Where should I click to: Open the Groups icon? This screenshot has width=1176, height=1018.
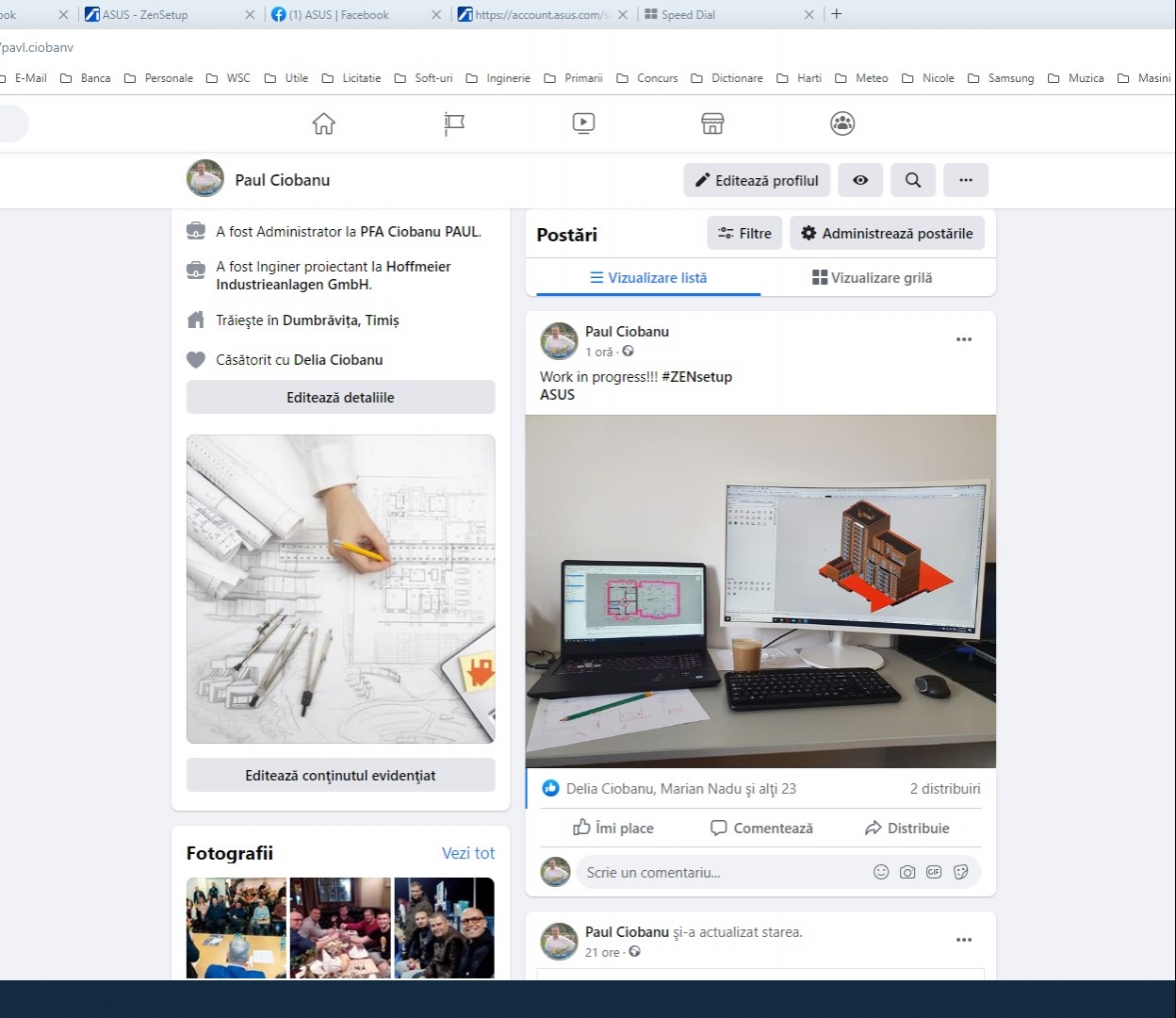point(842,123)
